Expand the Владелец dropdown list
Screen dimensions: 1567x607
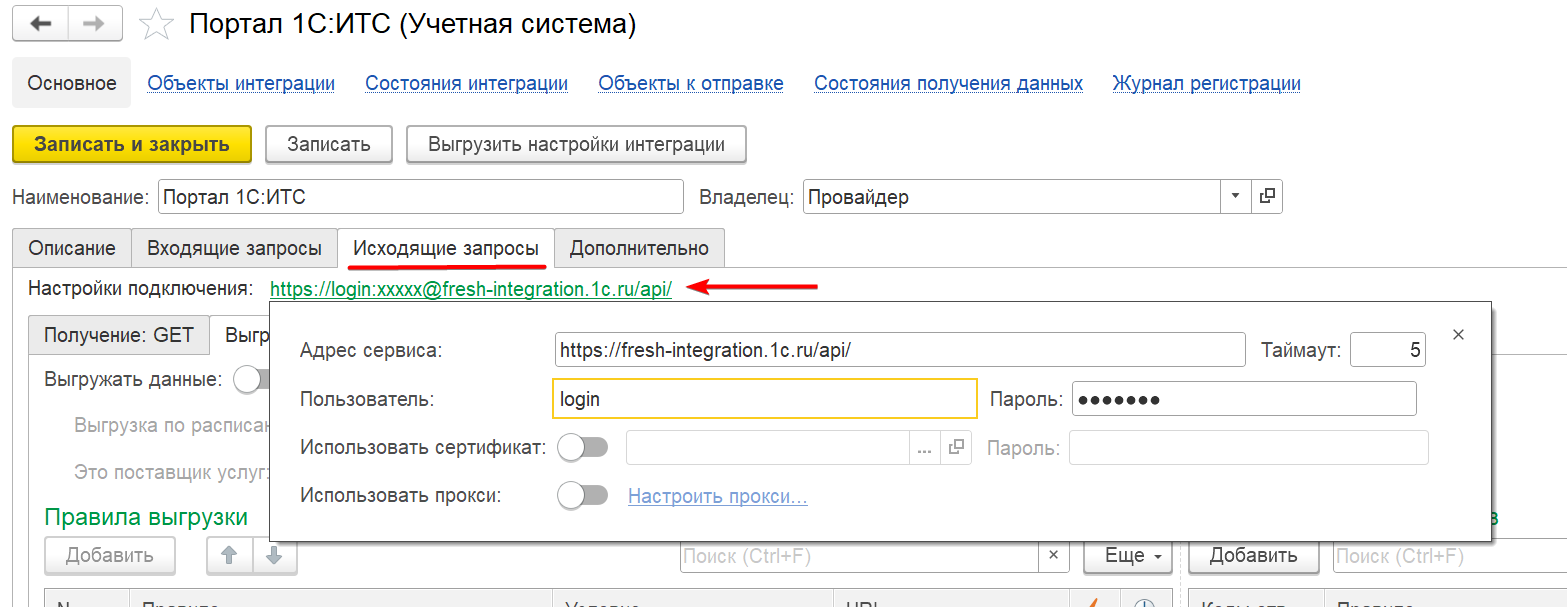1235,197
